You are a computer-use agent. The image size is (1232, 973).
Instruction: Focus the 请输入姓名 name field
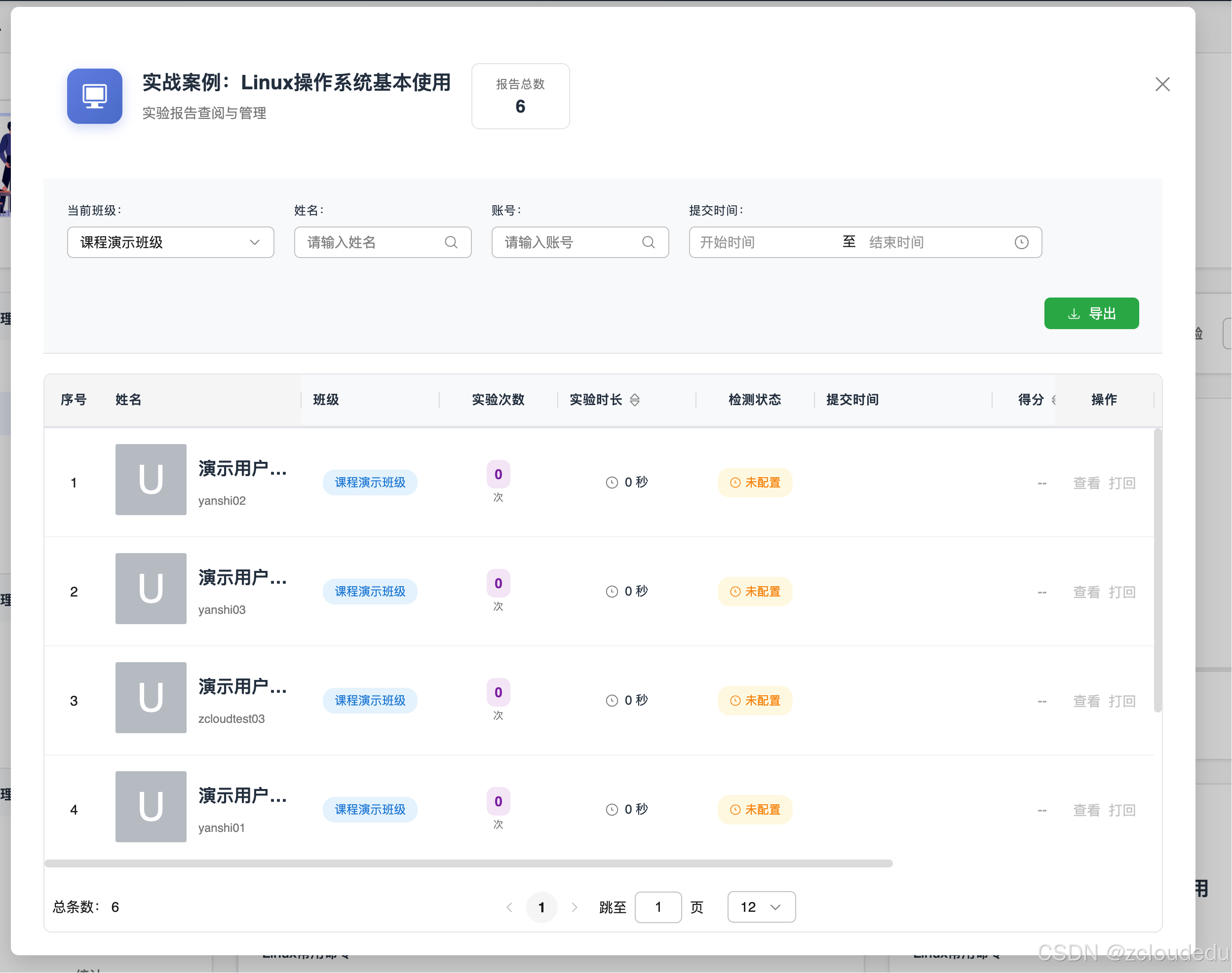[x=383, y=242]
